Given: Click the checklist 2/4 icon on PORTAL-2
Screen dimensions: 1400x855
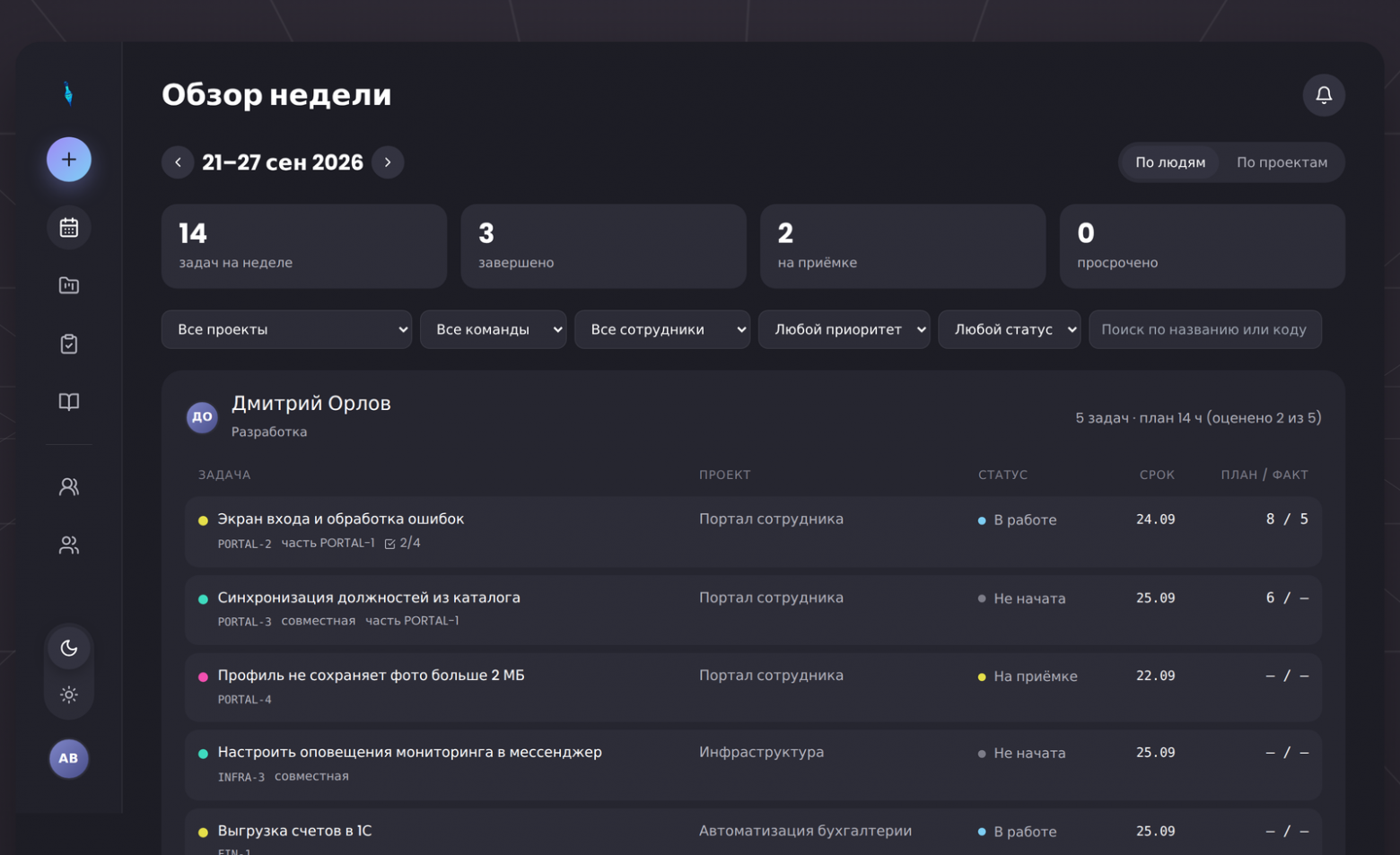Looking at the screenshot, I should [390, 544].
